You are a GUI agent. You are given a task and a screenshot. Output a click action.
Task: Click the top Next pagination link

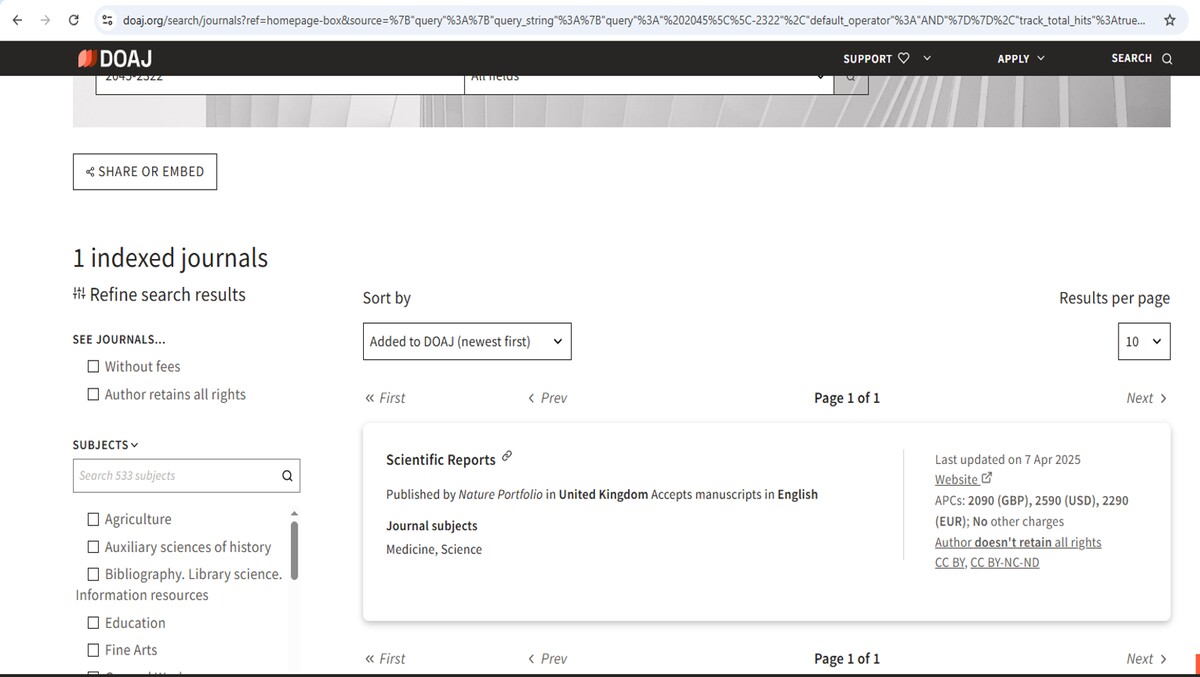coord(1146,398)
